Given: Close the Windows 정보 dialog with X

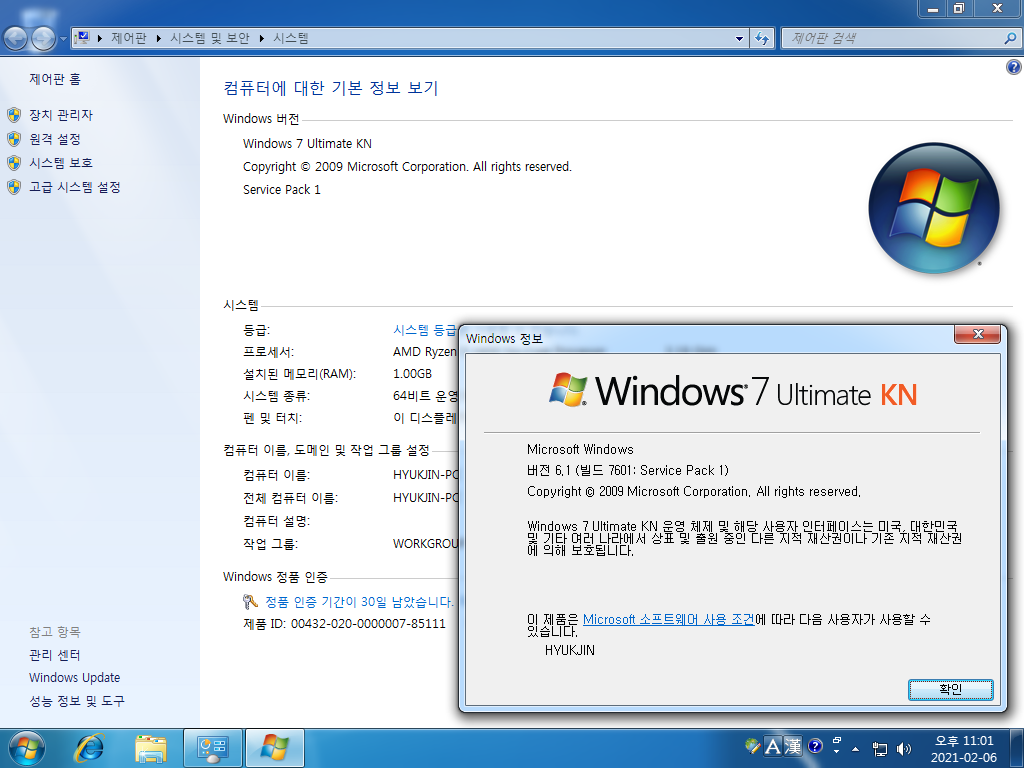Looking at the screenshot, I should (977, 334).
